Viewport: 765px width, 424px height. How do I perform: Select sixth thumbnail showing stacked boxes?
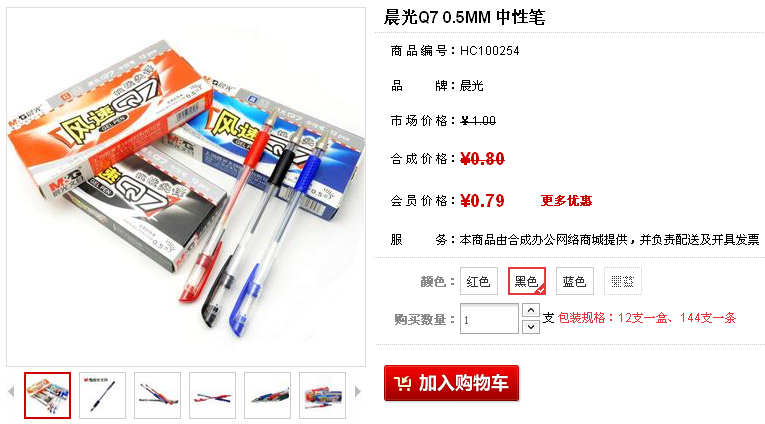(x=322, y=395)
